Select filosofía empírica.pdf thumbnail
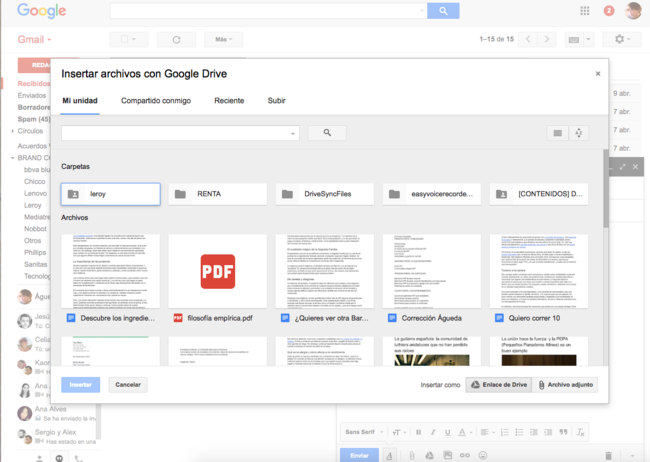Screen dimensions: 650x462 click(218, 271)
